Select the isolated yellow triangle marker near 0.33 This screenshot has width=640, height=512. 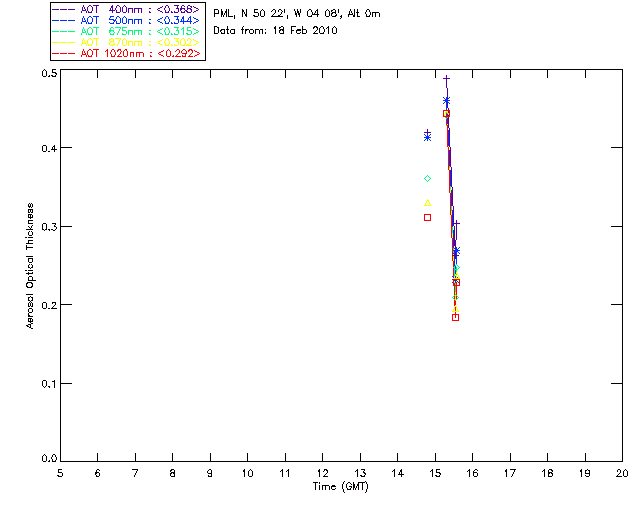click(427, 203)
